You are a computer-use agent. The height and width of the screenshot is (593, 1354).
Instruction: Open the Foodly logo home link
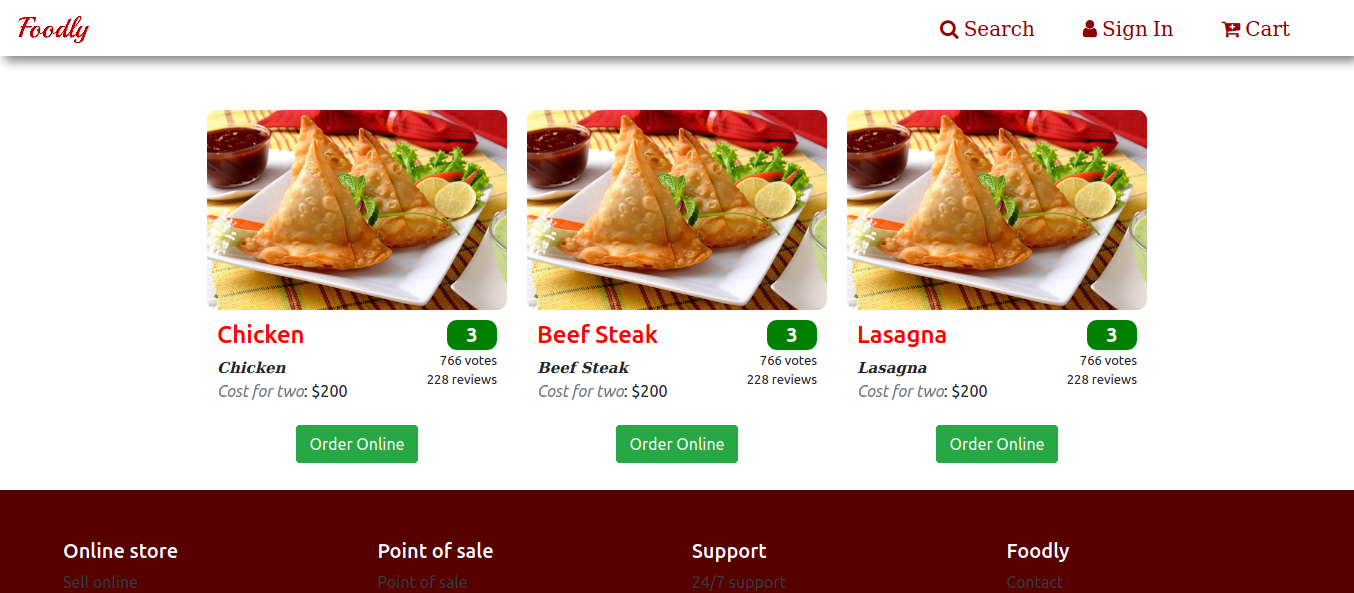click(54, 29)
